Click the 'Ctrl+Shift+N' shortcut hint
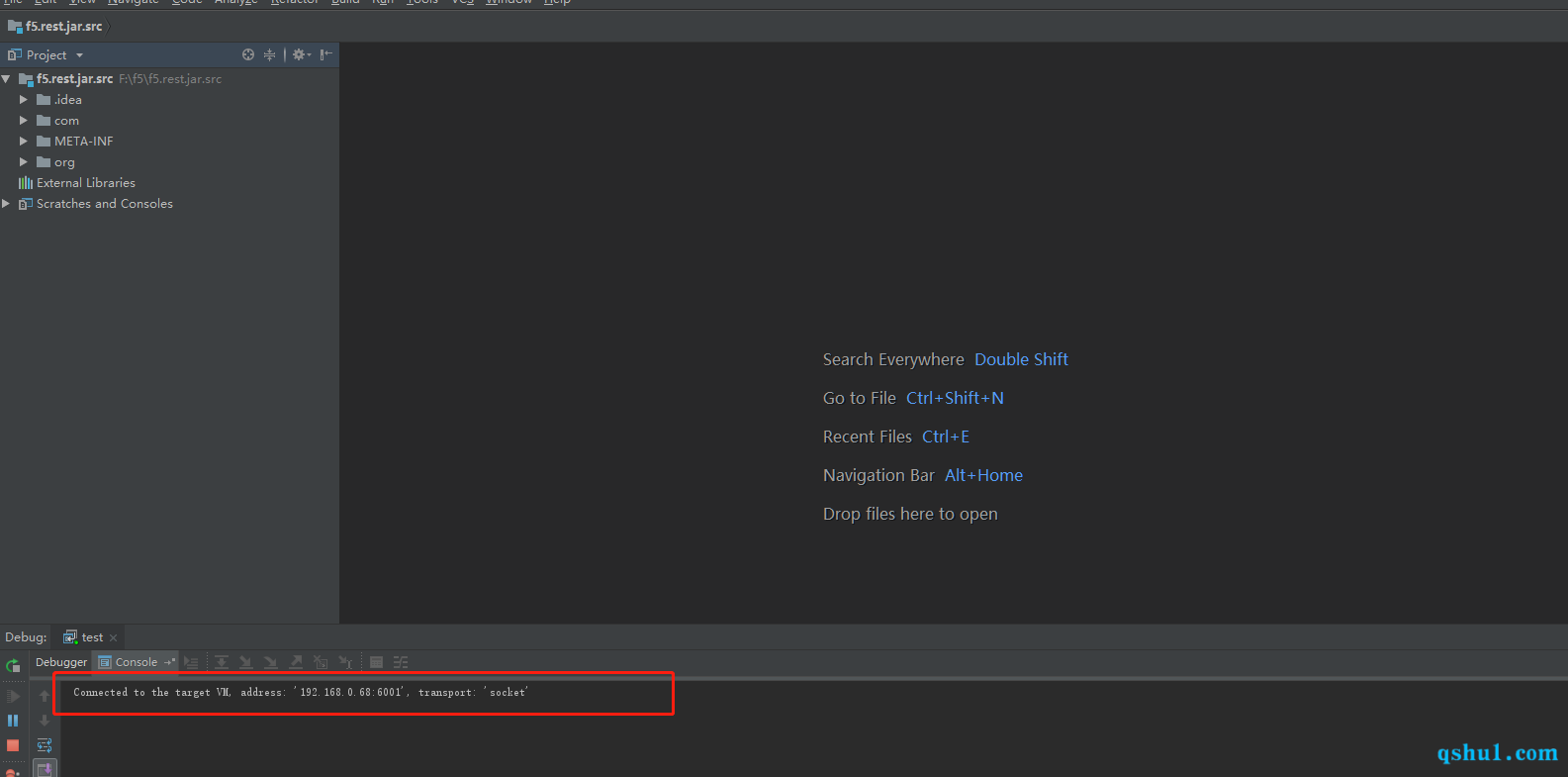 [955, 398]
